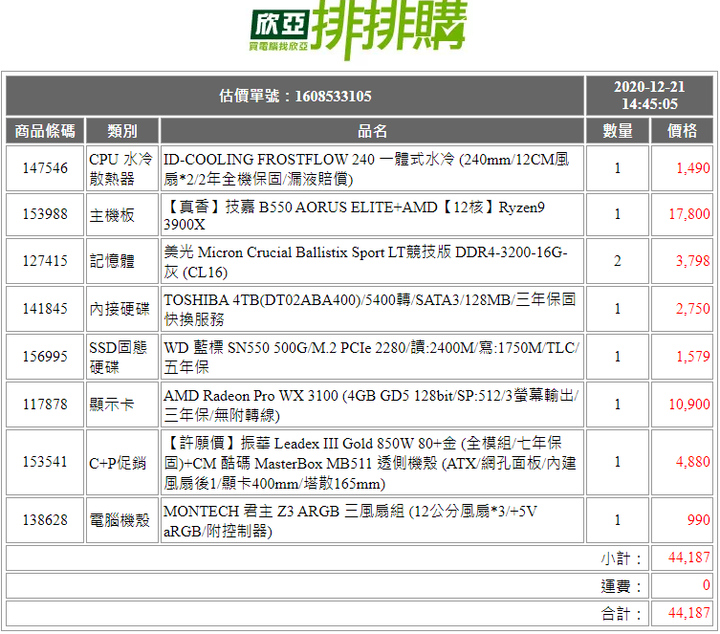The height and width of the screenshot is (634, 720).
Task: Click the 電腦機殼 category cell
Action: coord(122,520)
